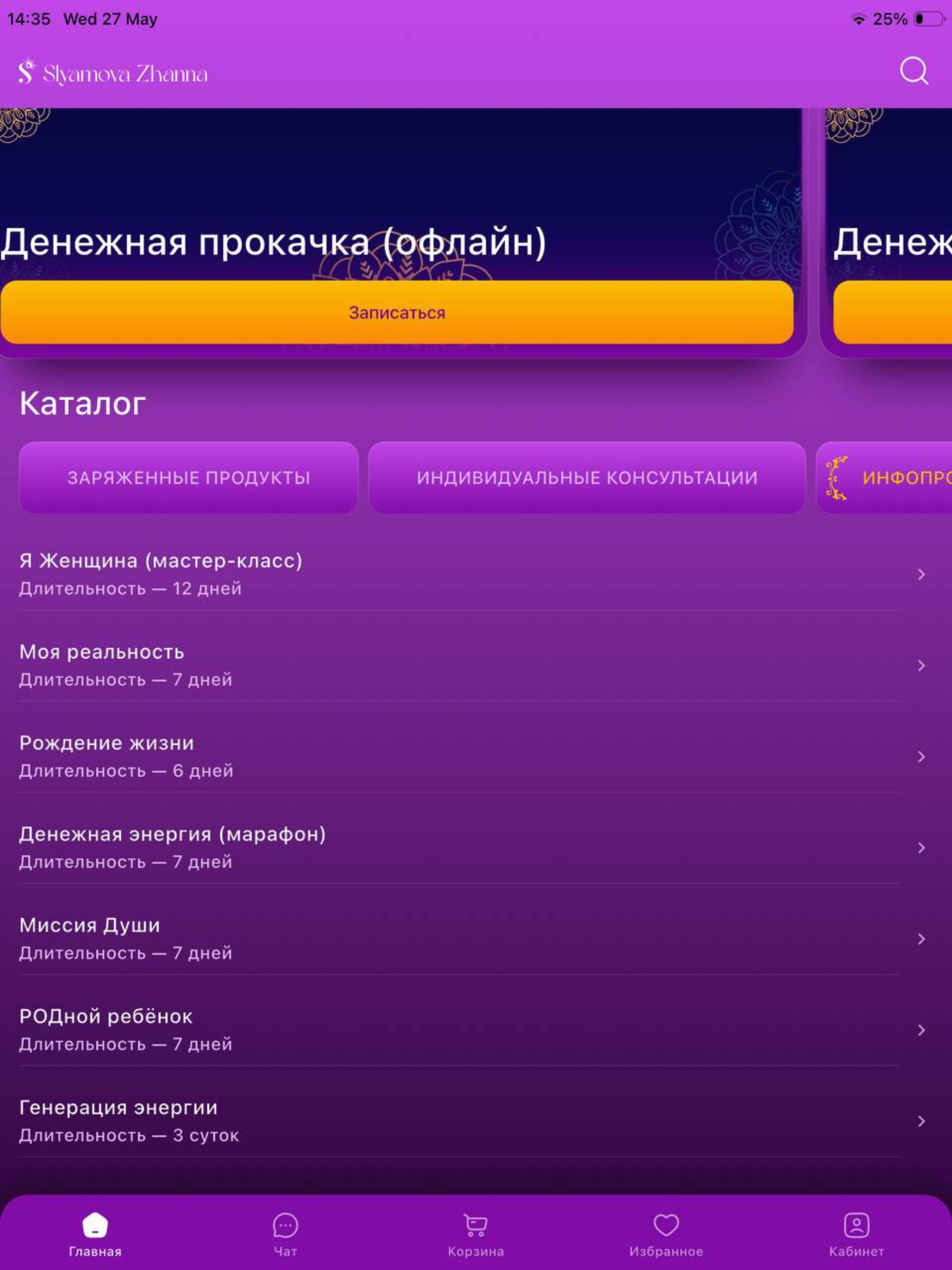Tap Длительность — 6 дней text
Viewport: 952px width, 1270px height.
[x=126, y=771]
